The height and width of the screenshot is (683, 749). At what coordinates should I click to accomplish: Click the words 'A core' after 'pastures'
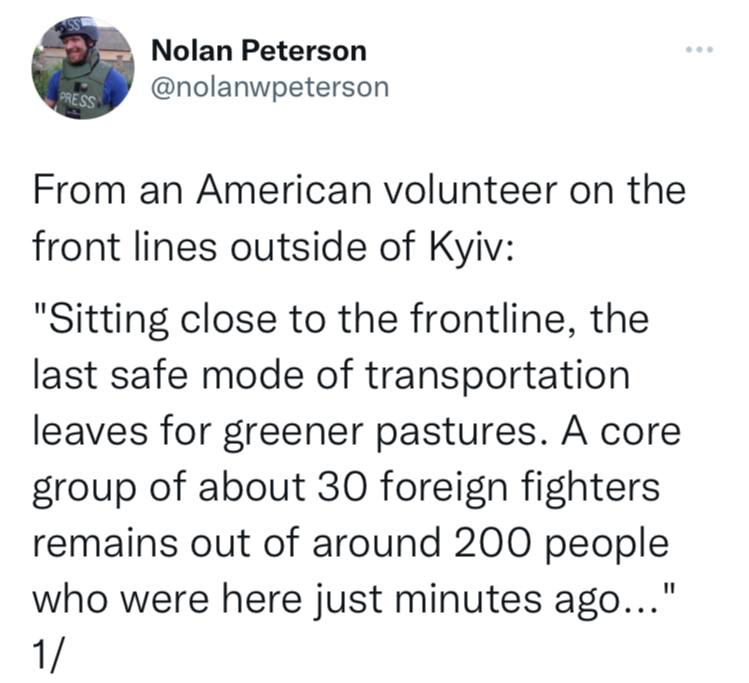tap(621, 432)
